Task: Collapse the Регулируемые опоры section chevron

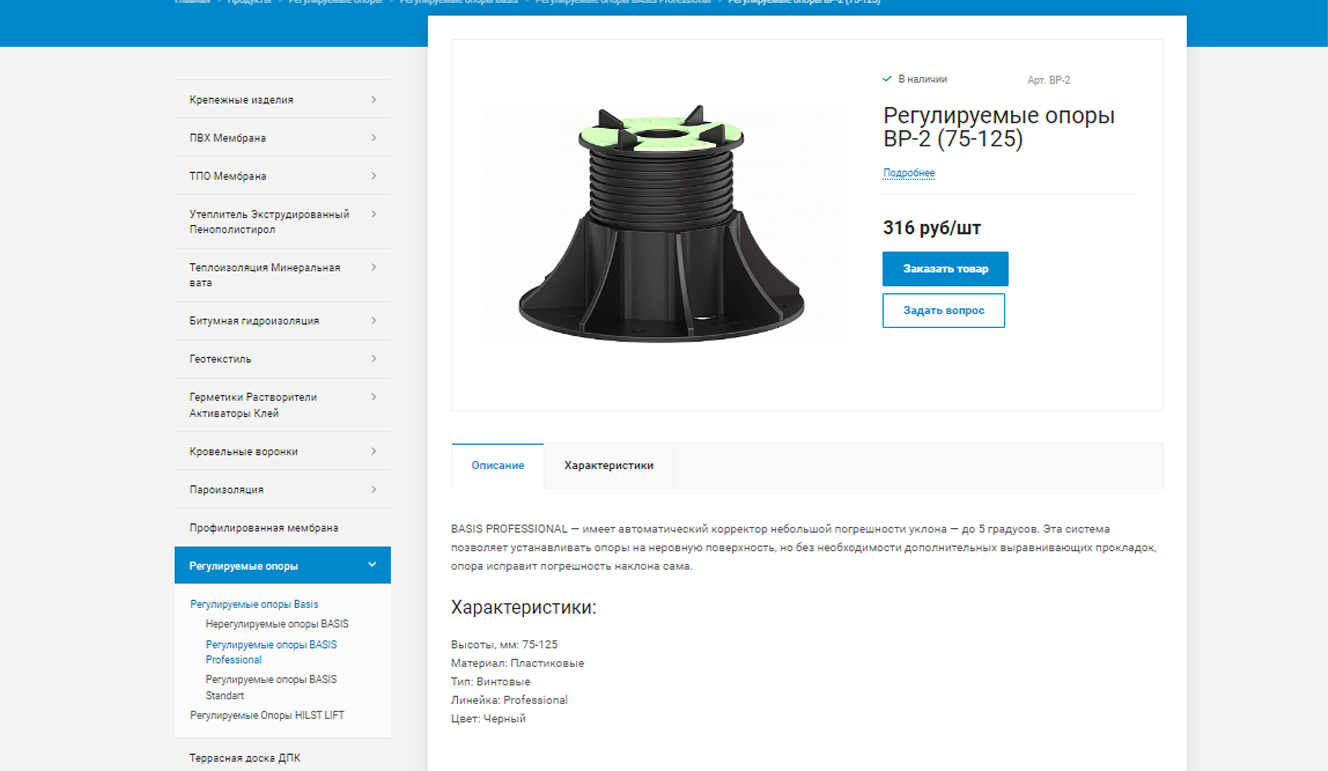Action: click(x=372, y=565)
